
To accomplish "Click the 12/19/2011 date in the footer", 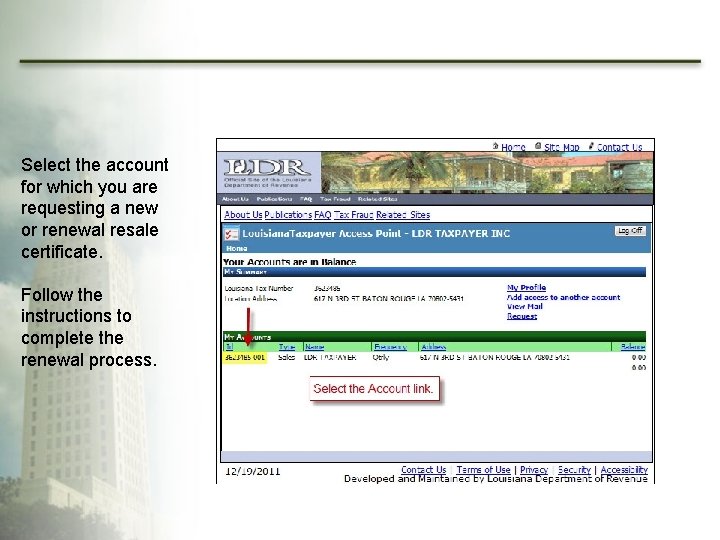I will (253, 472).
